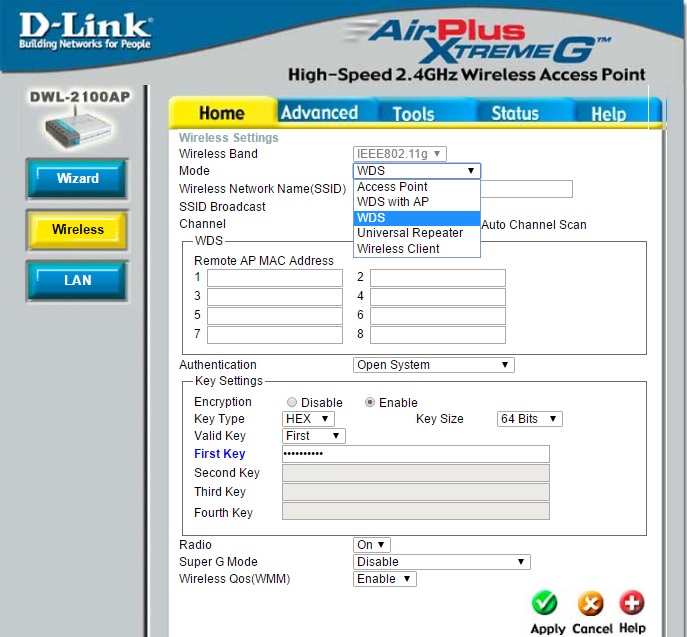This screenshot has width=687, height=637.
Task: Focus Remote AP MAC Address field 6
Action: 438,315
